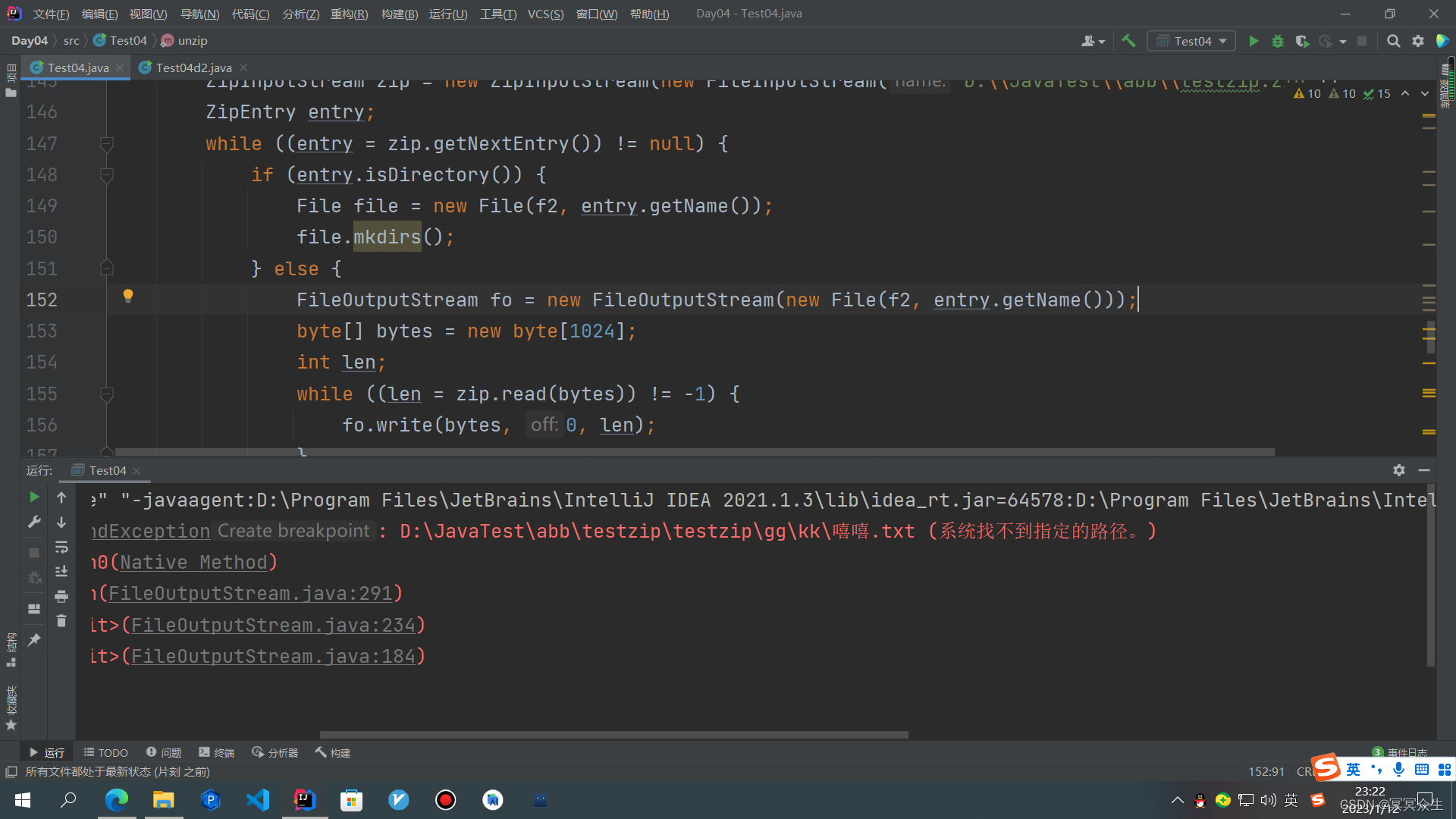Stop process in run panel sidebar
The width and height of the screenshot is (1456, 819).
(34, 553)
